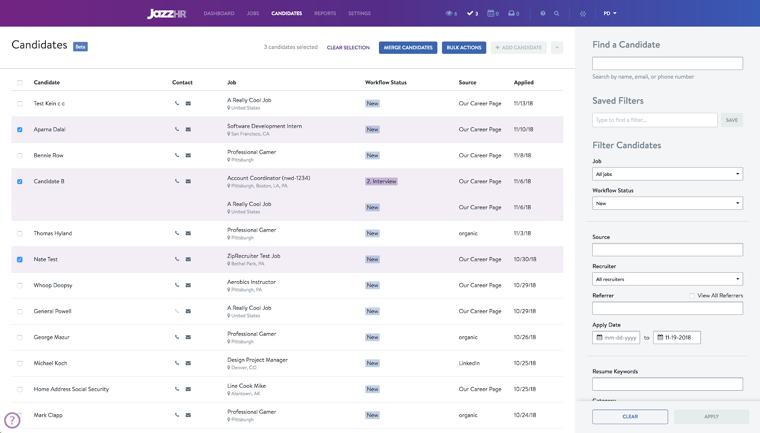Click the Saved Filters search field
This screenshot has height=433, width=760.
(655, 120)
